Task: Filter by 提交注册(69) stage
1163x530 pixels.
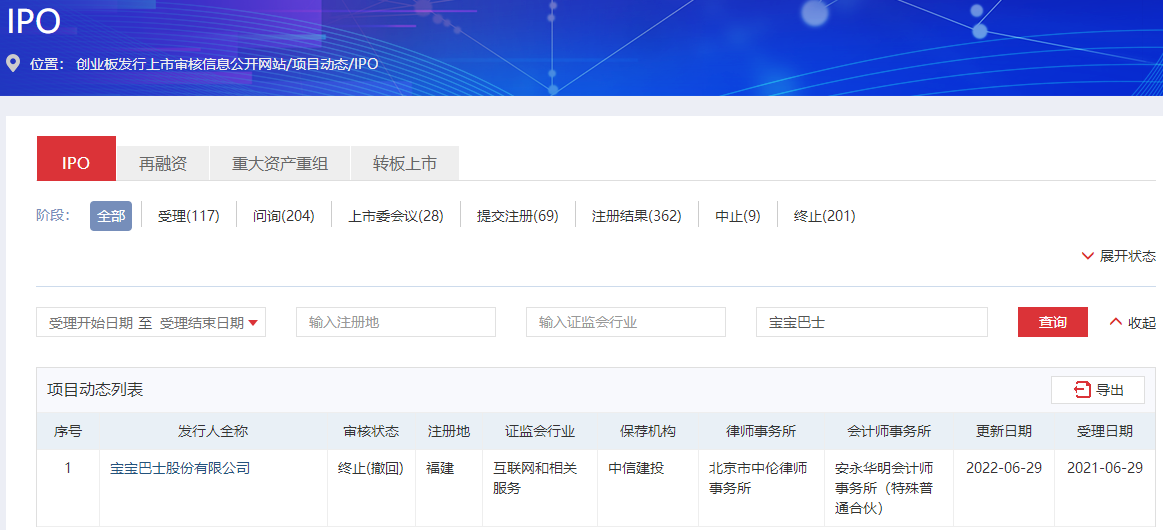Action: pyautogui.click(x=518, y=216)
